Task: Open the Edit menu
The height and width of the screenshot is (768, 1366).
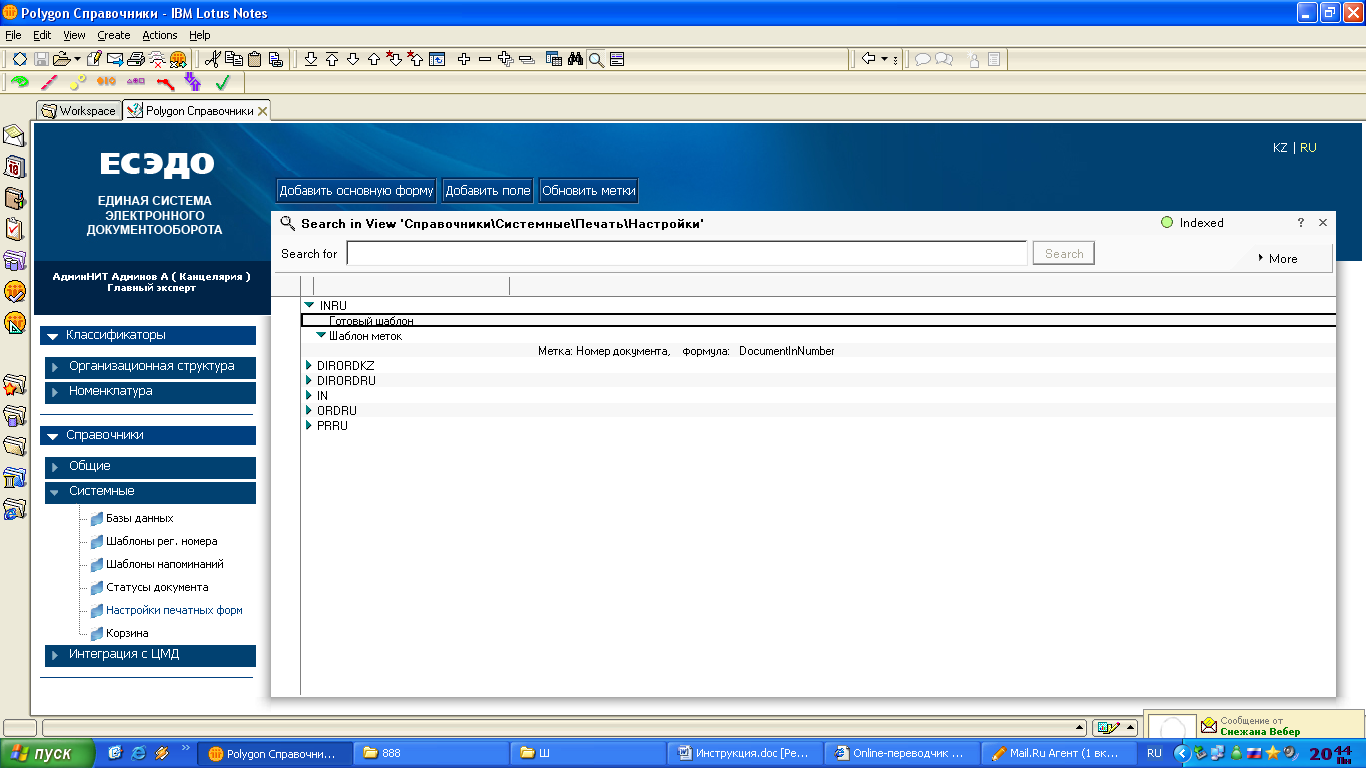Action: [x=42, y=35]
